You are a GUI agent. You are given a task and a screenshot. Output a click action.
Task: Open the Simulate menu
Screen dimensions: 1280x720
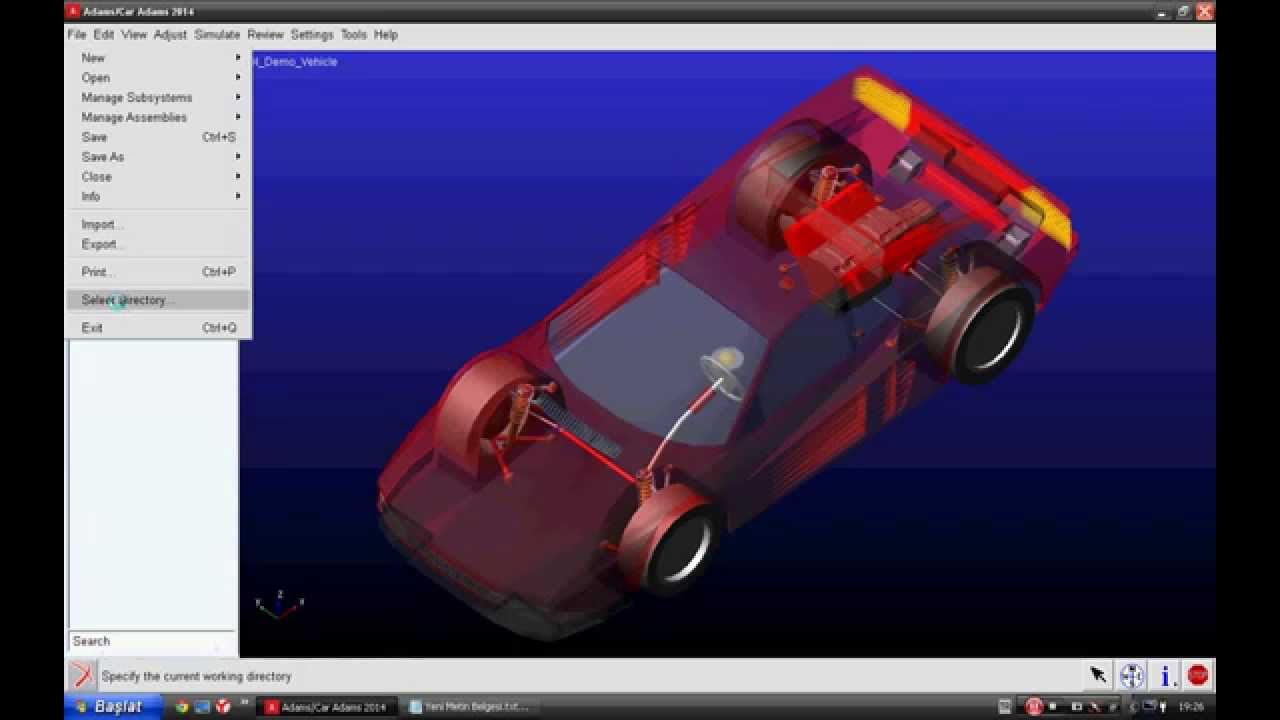(x=217, y=34)
